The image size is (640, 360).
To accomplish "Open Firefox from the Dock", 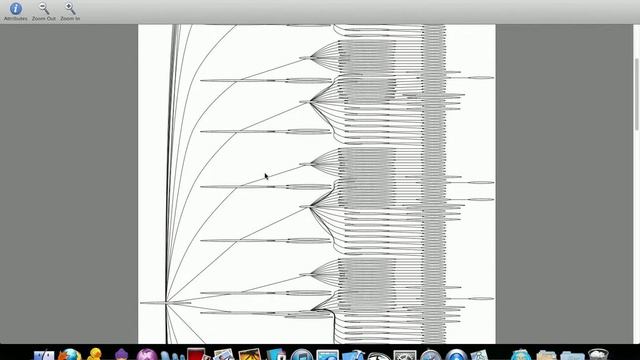I will tap(69, 354).
